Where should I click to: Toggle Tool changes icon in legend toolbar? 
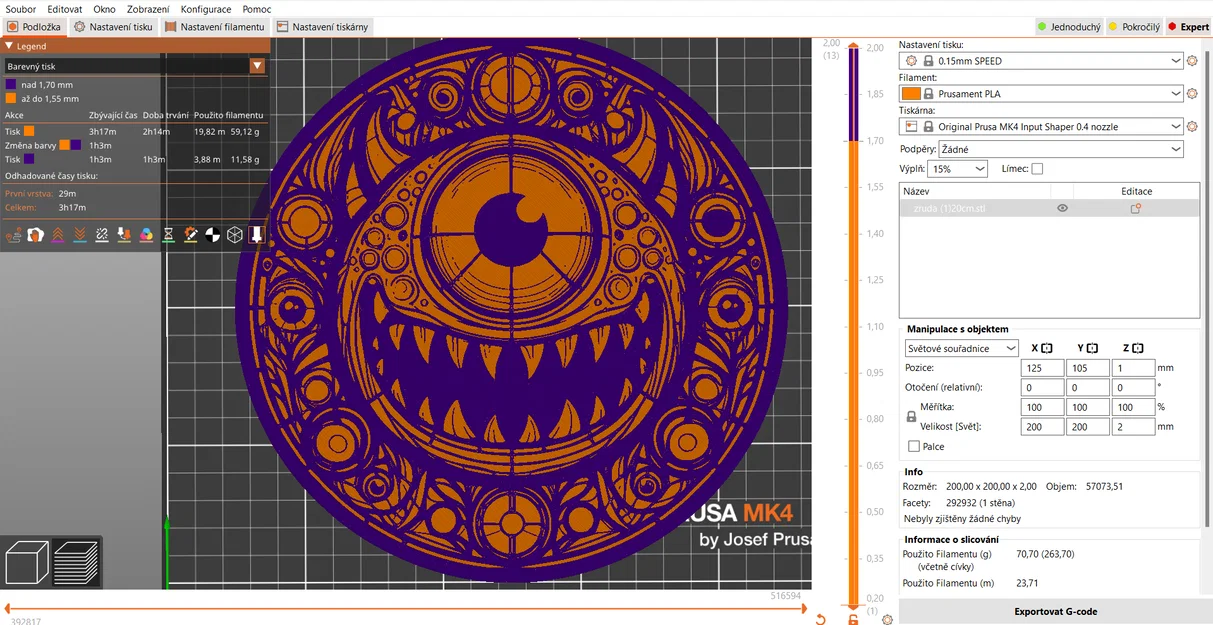coord(124,235)
